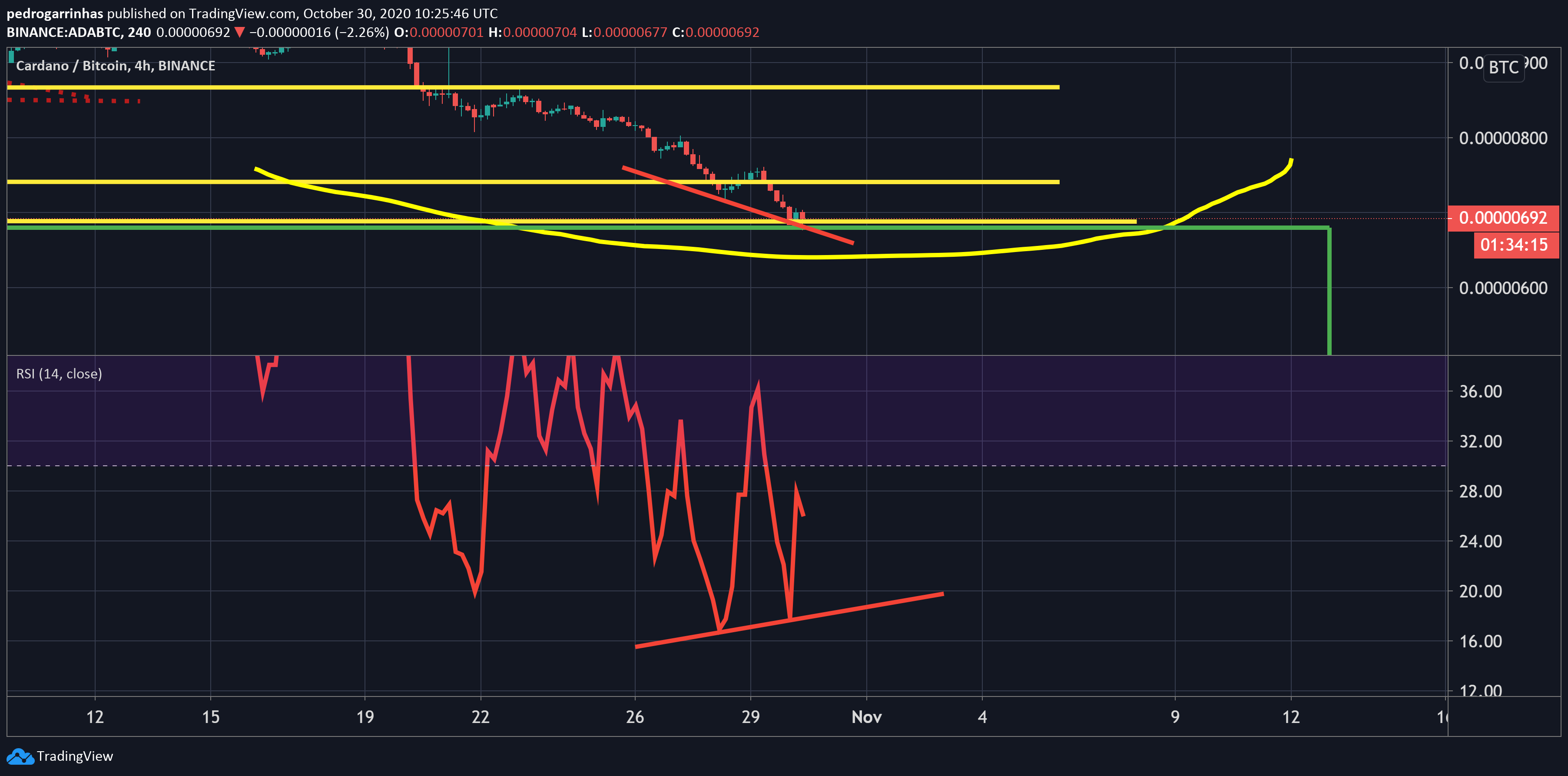Screen dimensions: 1568x776
Task: Click the 26 date label on time axis
Action: [x=635, y=717]
